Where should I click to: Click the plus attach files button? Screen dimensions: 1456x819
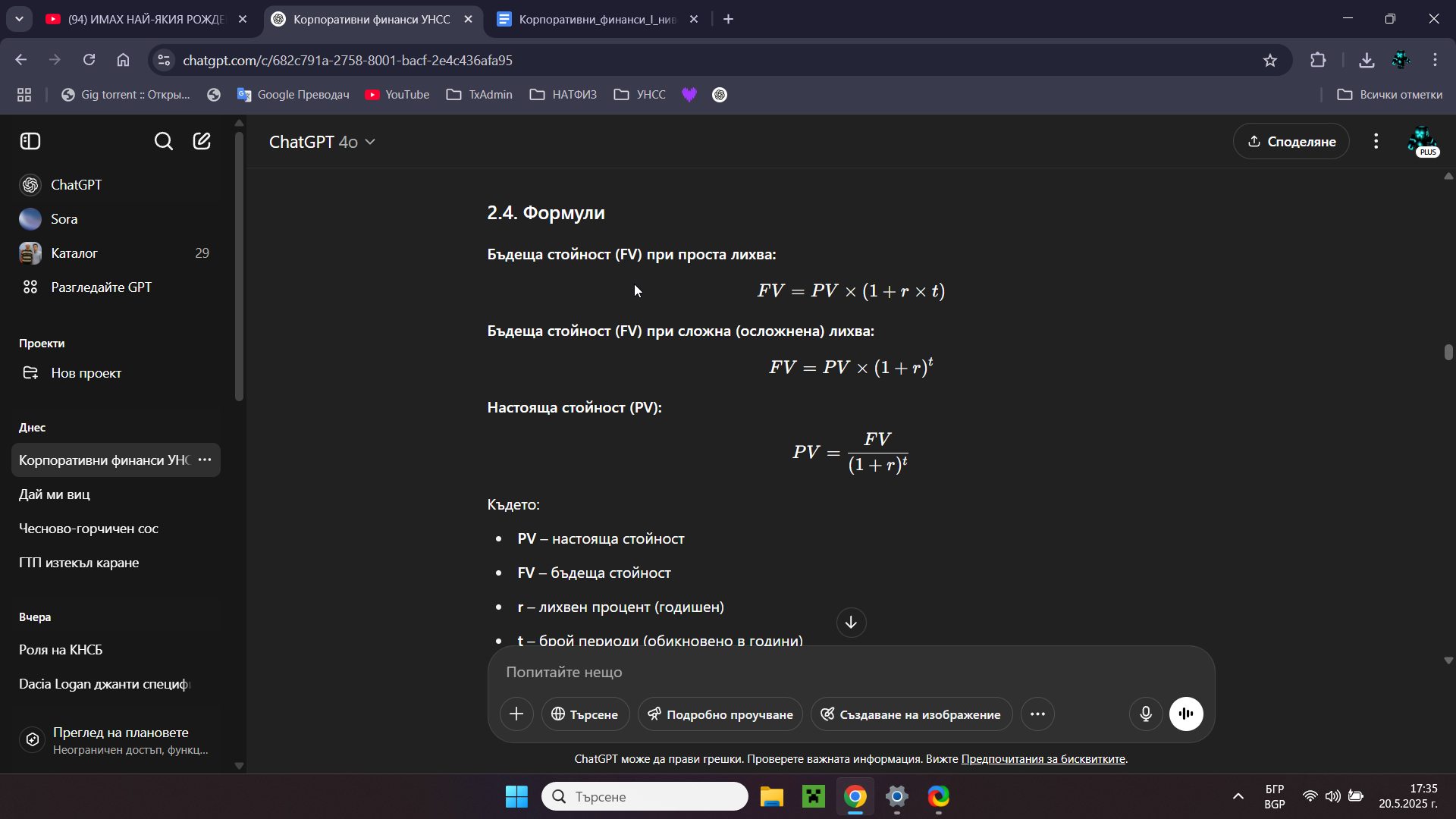pos(516,714)
